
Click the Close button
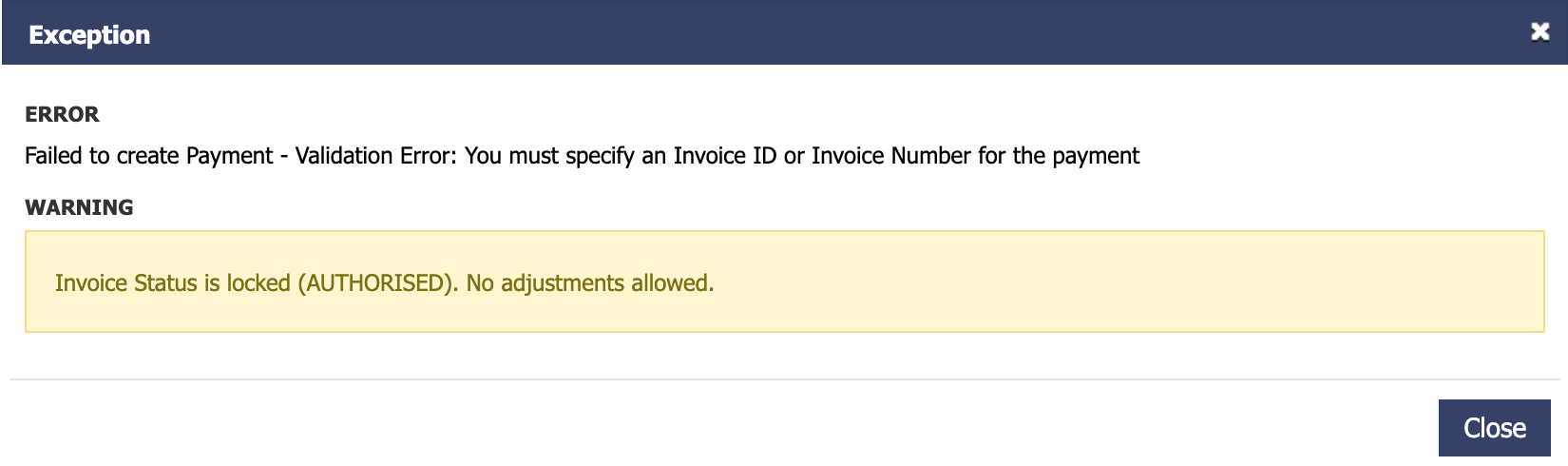tap(1495, 428)
